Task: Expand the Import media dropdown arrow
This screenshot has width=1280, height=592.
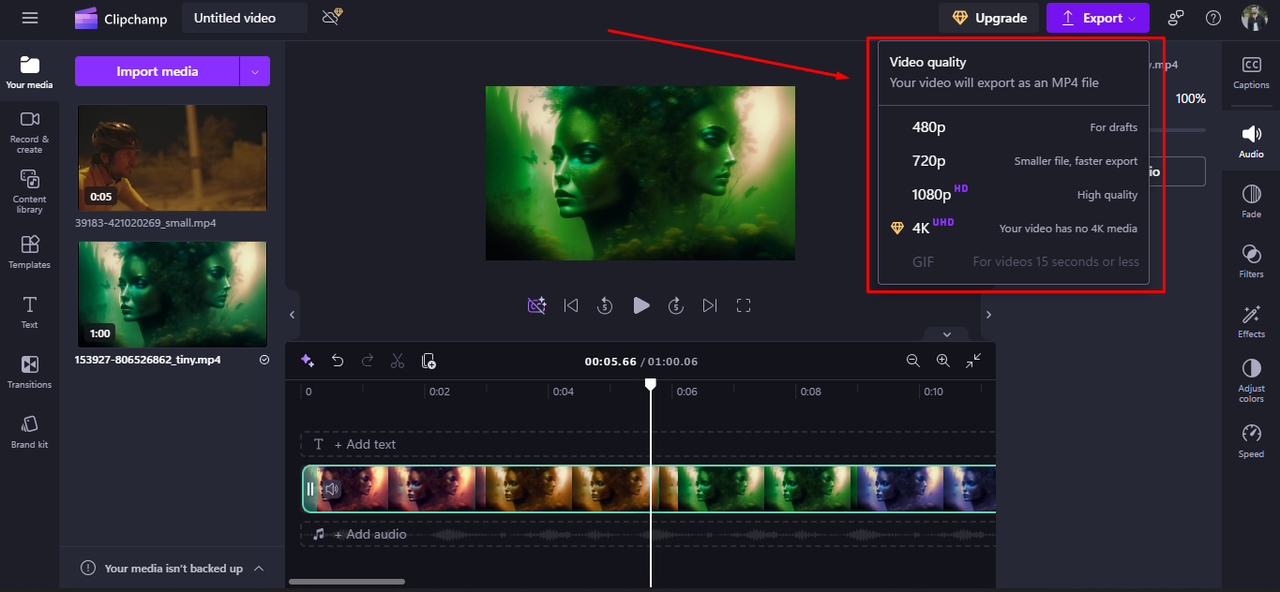Action: coord(255,71)
